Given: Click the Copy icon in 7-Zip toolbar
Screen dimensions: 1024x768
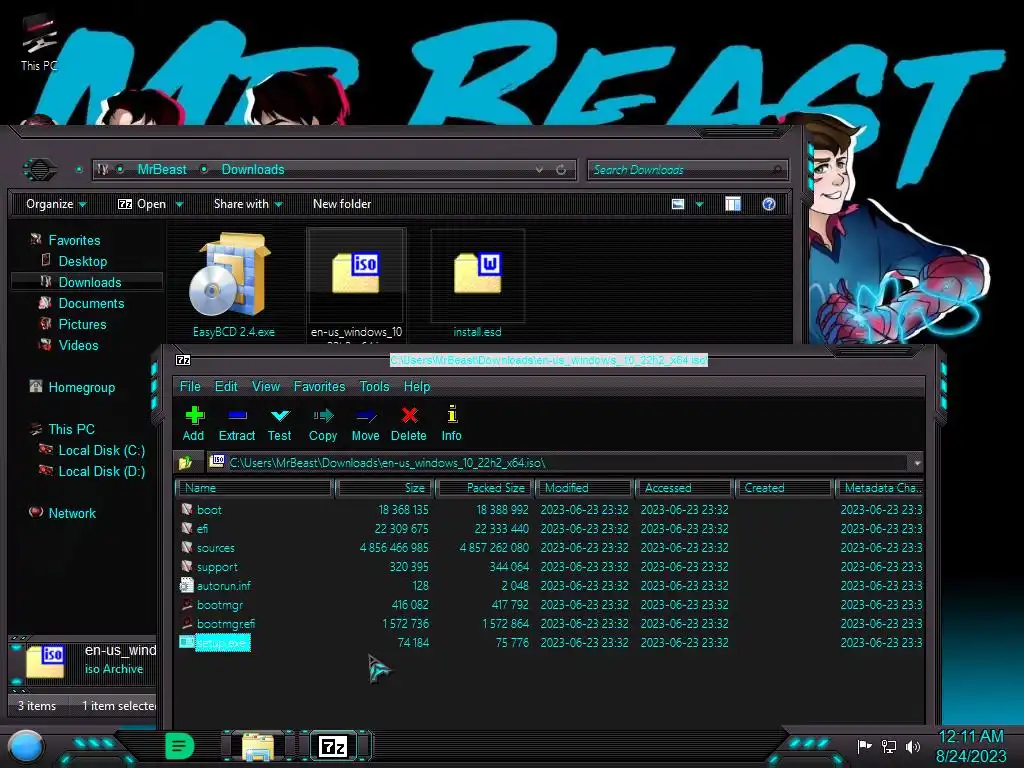Looking at the screenshot, I should coord(323,415).
